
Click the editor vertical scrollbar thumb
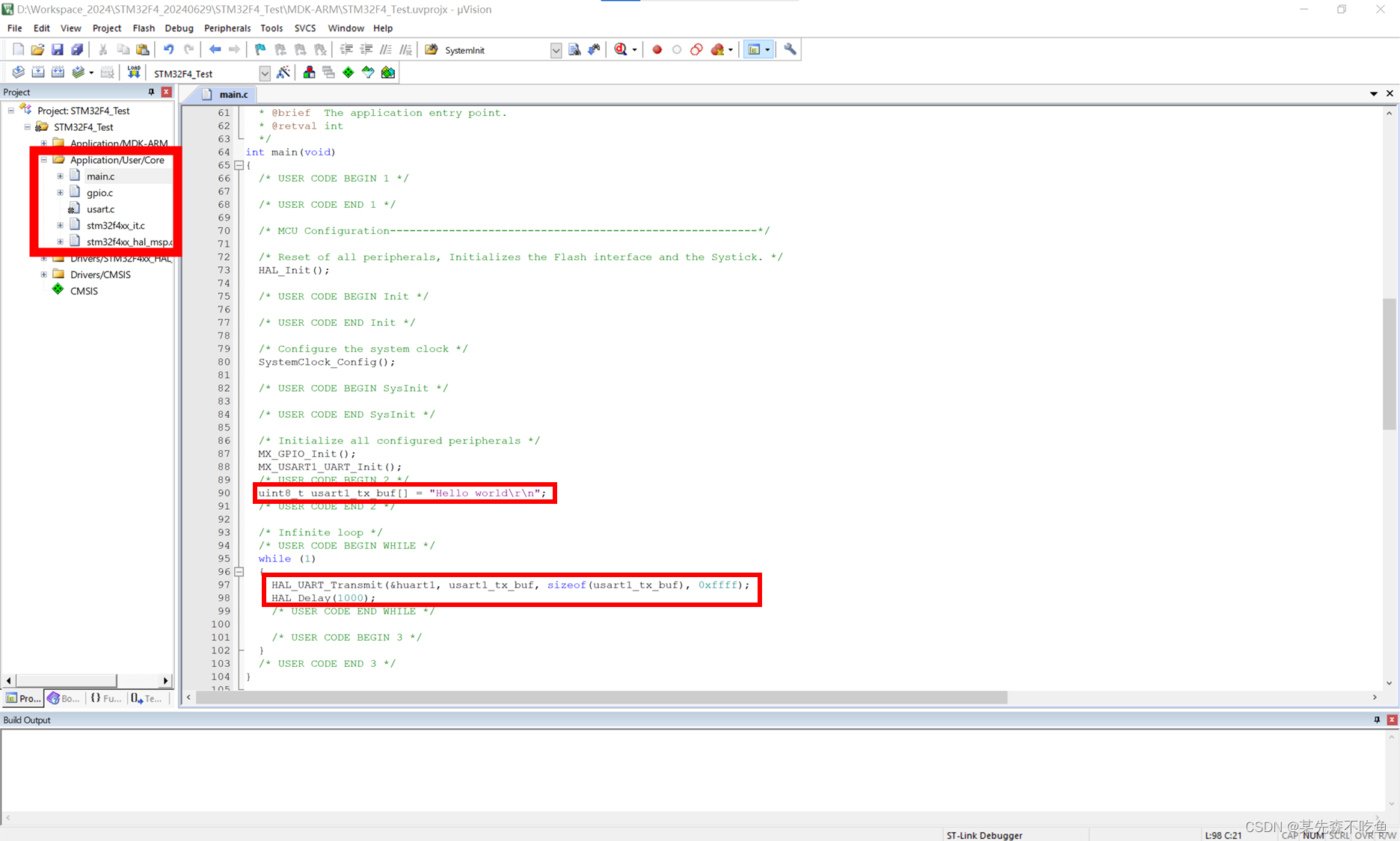pyautogui.click(x=1389, y=364)
